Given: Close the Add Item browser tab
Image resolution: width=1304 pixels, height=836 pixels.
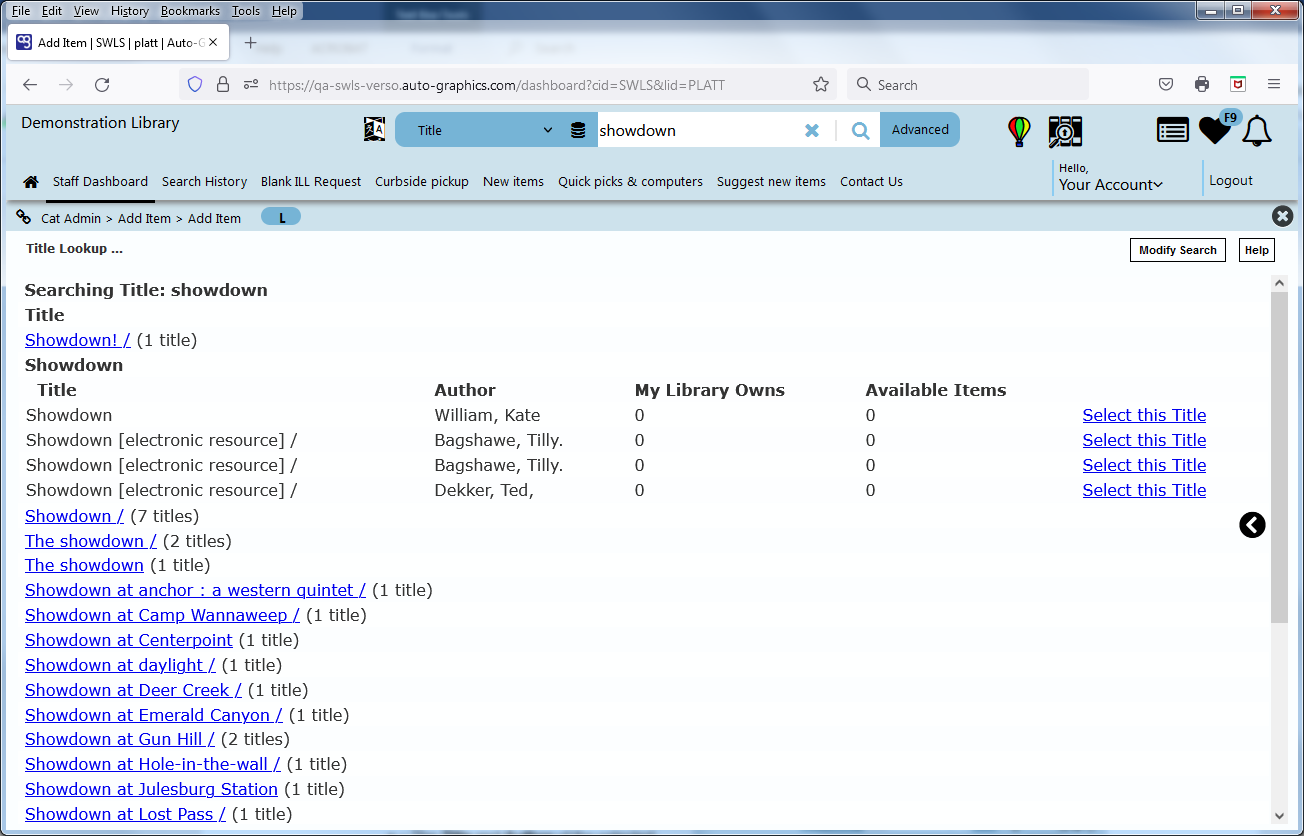Looking at the screenshot, I should 213,43.
